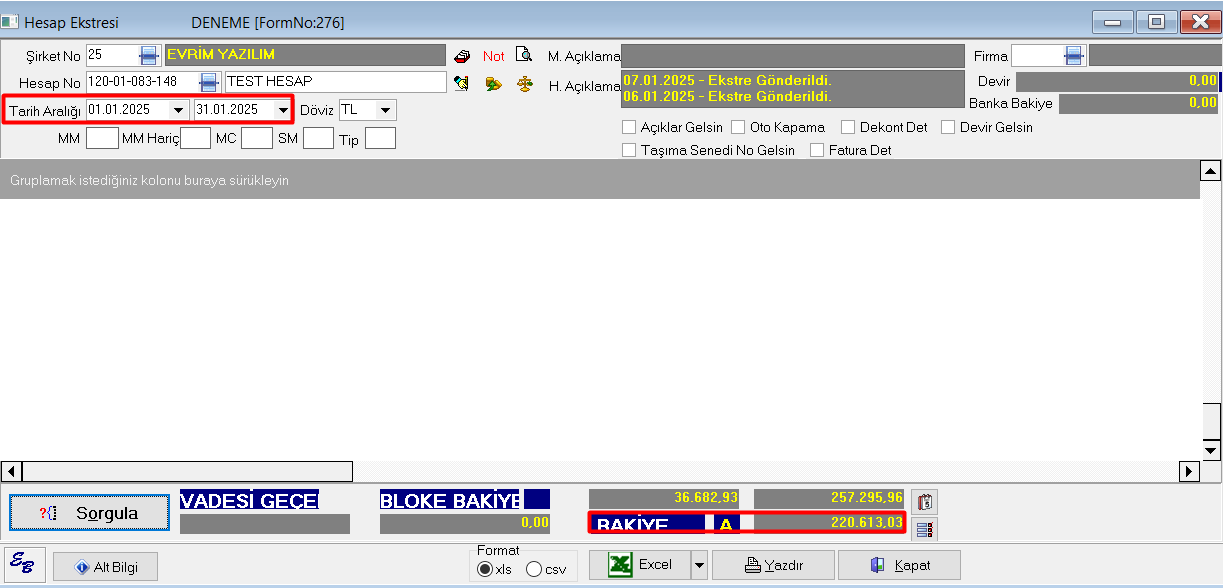The width and height of the screenshot is (1223, 588).
Task: Click the MM input box
Action: point(102,138)
